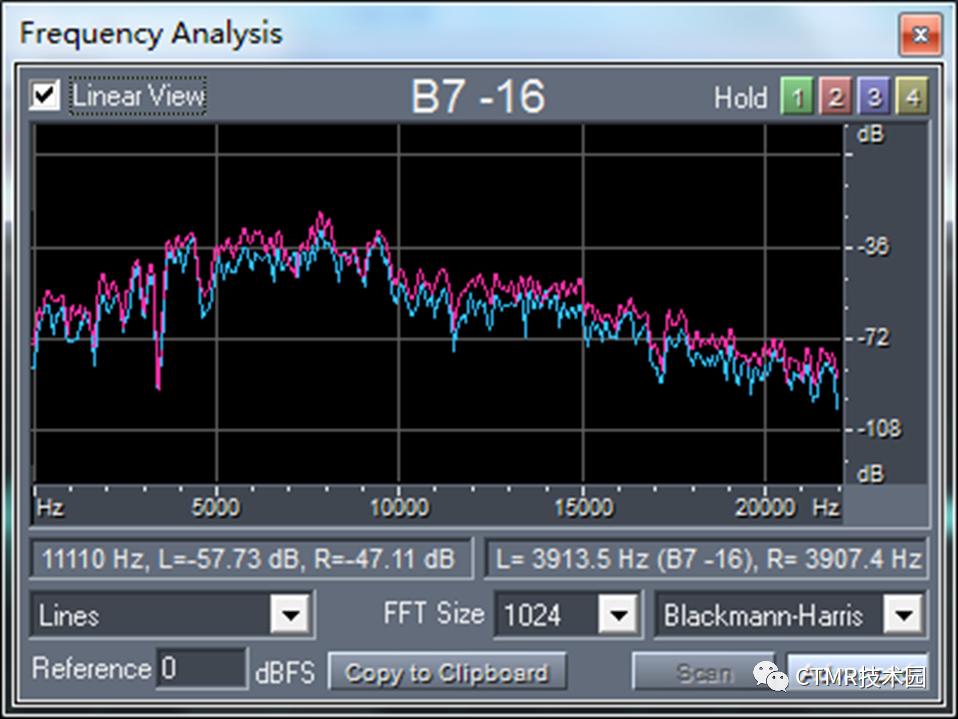Click the Linear View label

coord(139,96)
